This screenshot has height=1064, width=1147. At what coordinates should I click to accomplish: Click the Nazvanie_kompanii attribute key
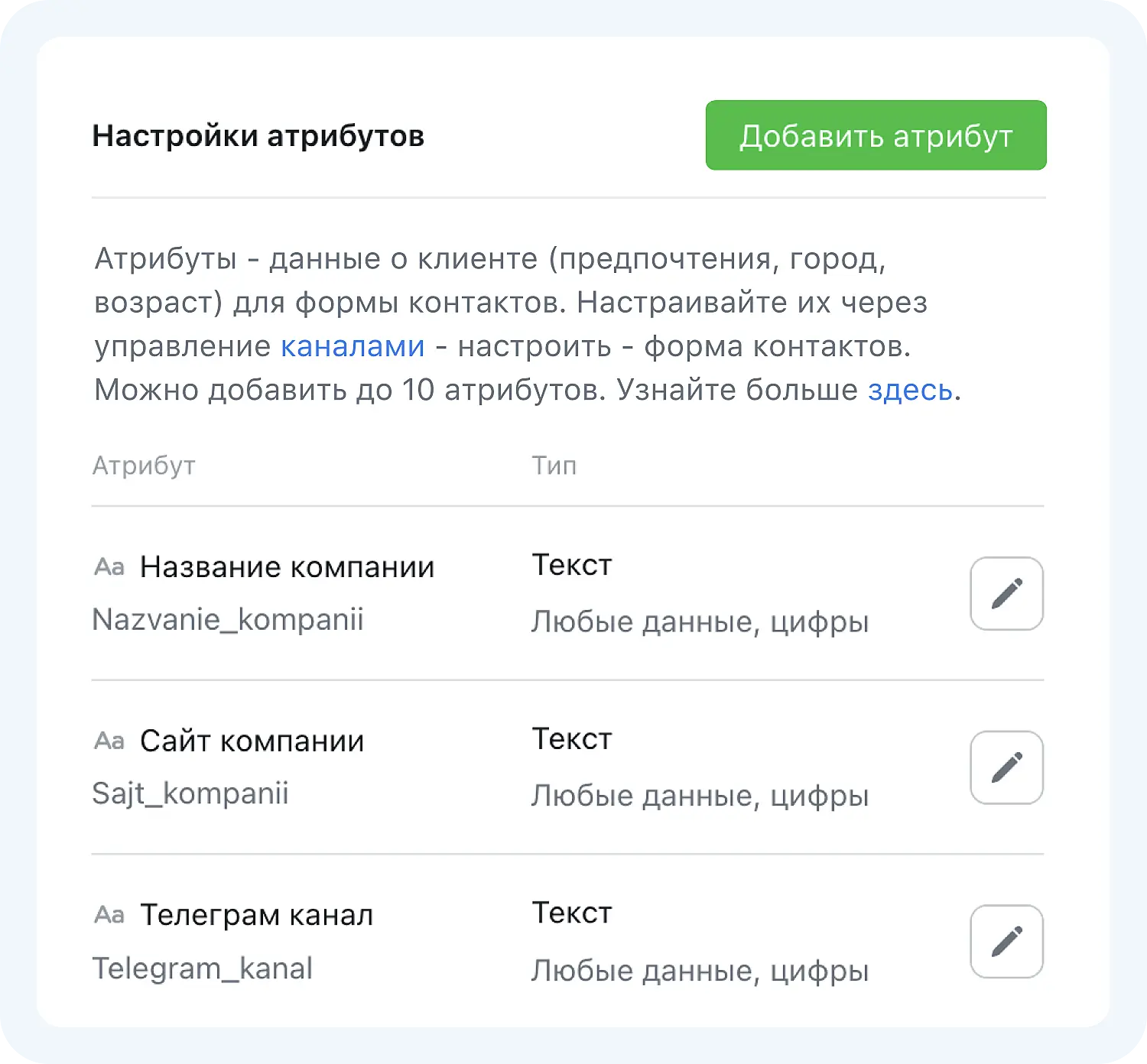coord(227,619)
